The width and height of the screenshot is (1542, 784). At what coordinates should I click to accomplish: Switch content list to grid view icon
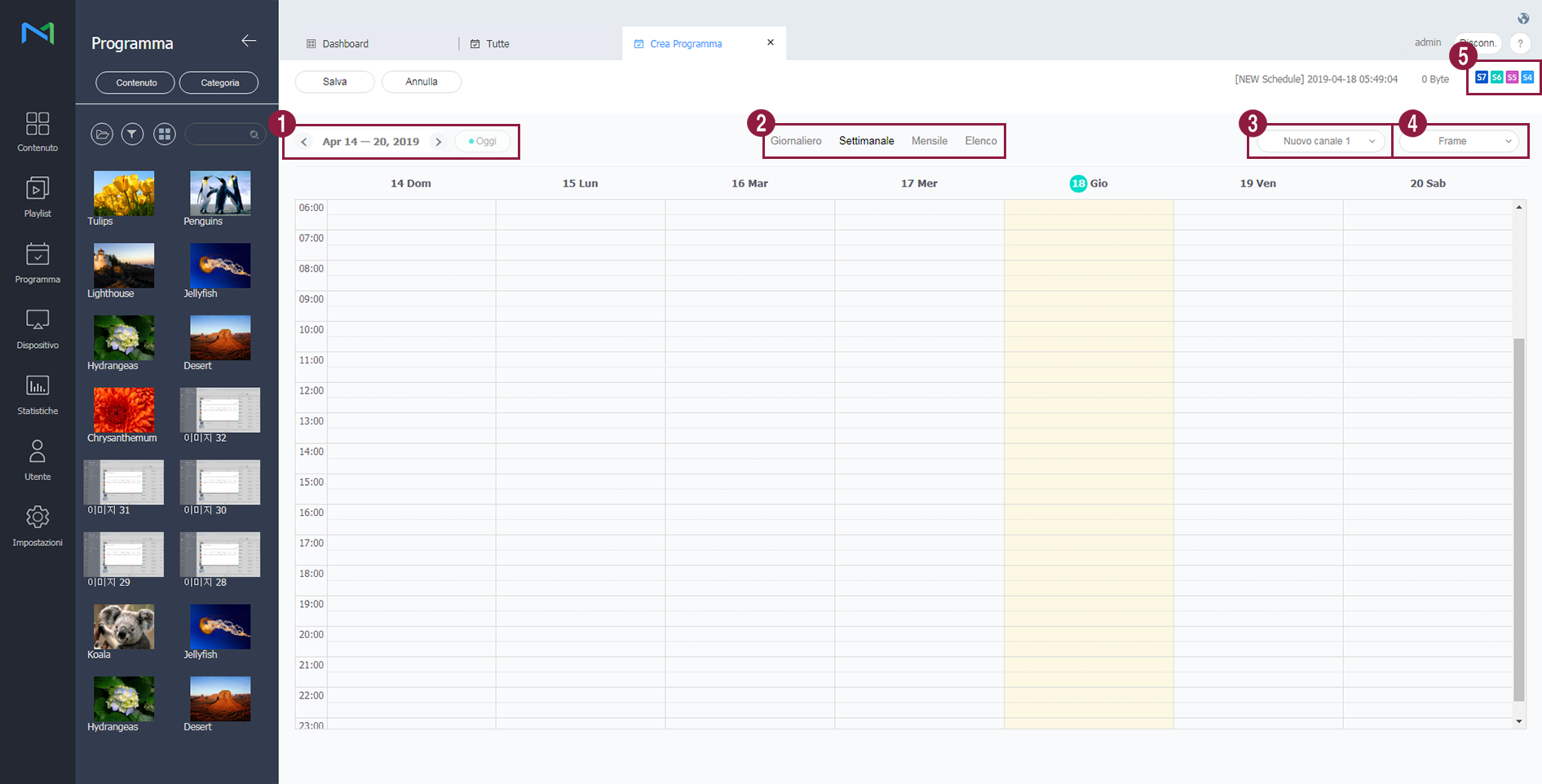click(165, 134)
